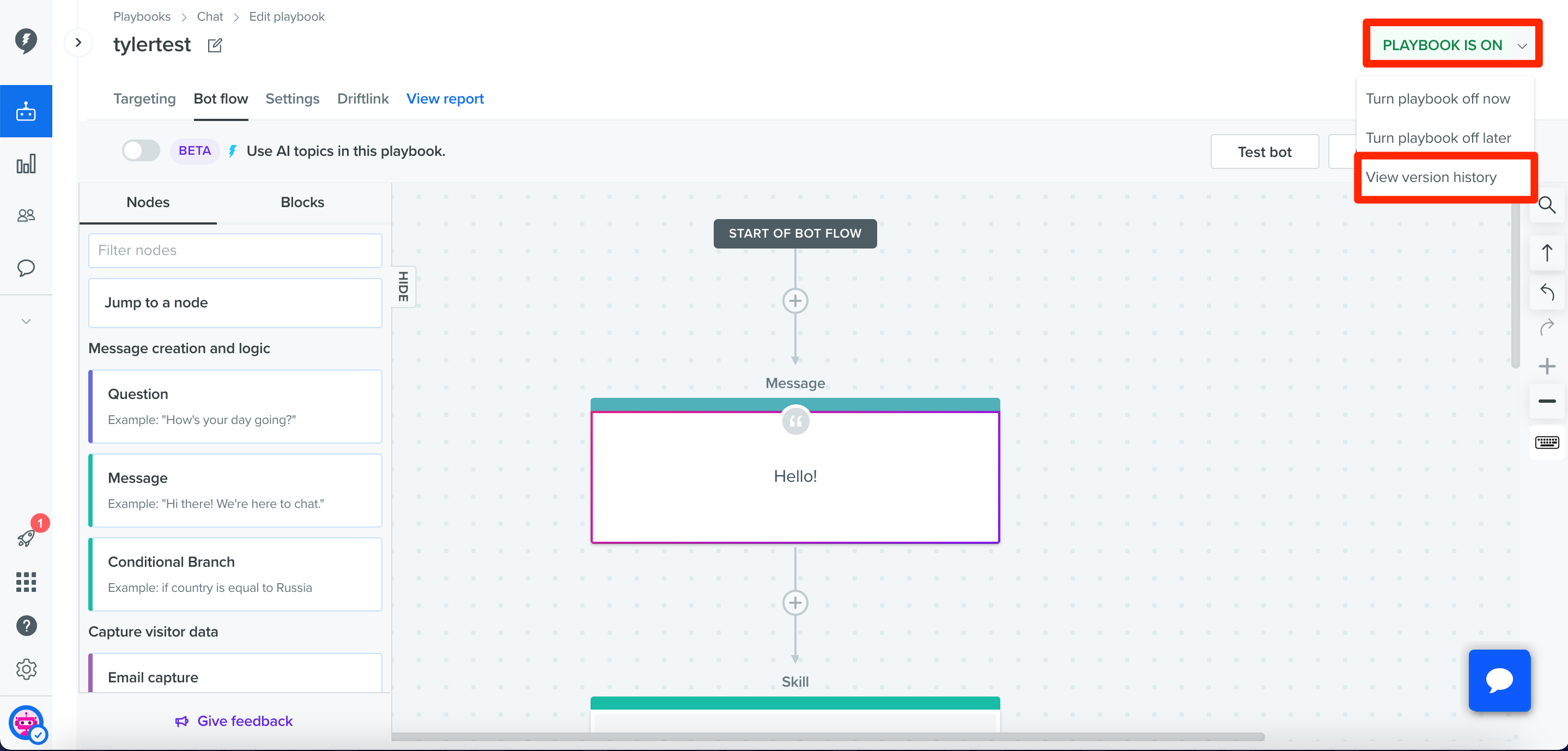Open the View report link

[x=445, y=99]
